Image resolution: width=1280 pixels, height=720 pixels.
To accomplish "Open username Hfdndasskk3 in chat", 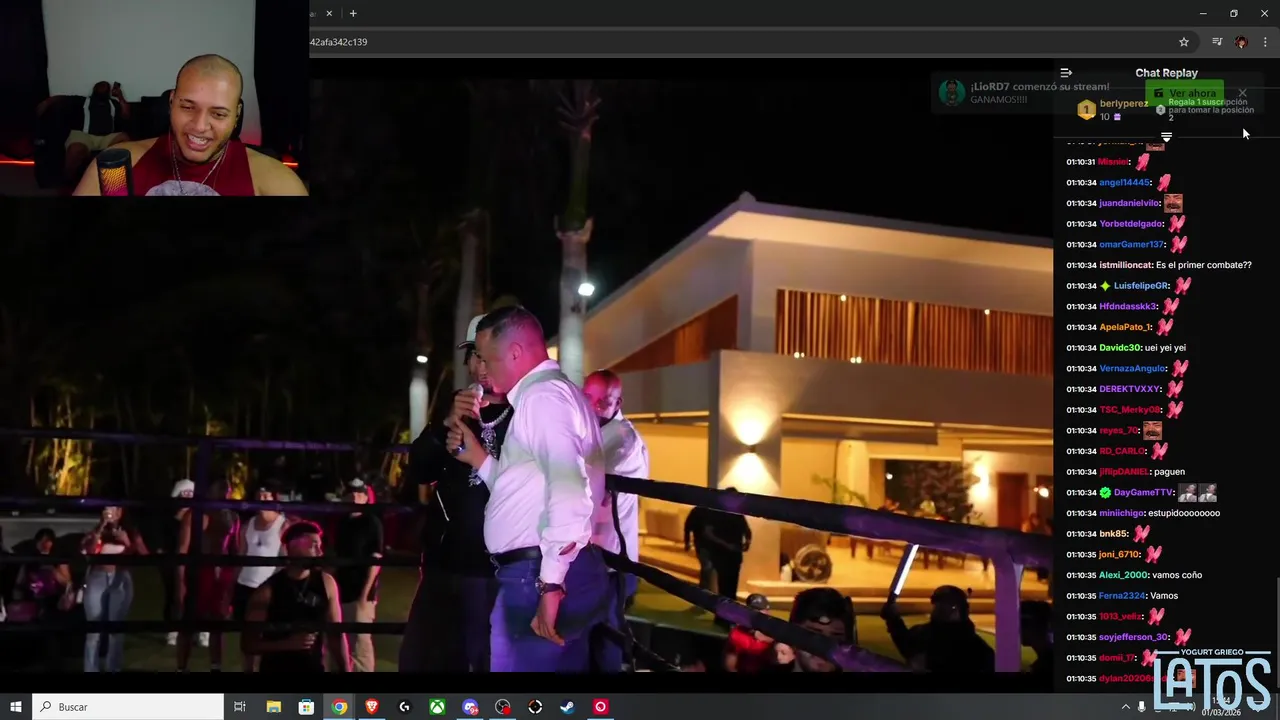I will click(x=1128, y=307).
